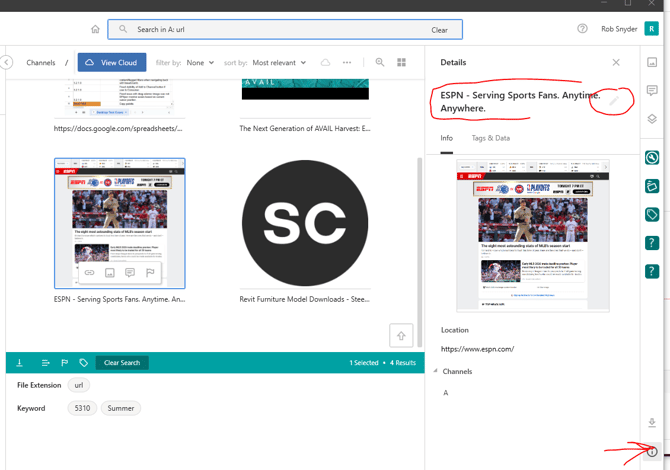Open the filter by None dropdown
The width and height of the screenshot is (670, 470).
199,63
